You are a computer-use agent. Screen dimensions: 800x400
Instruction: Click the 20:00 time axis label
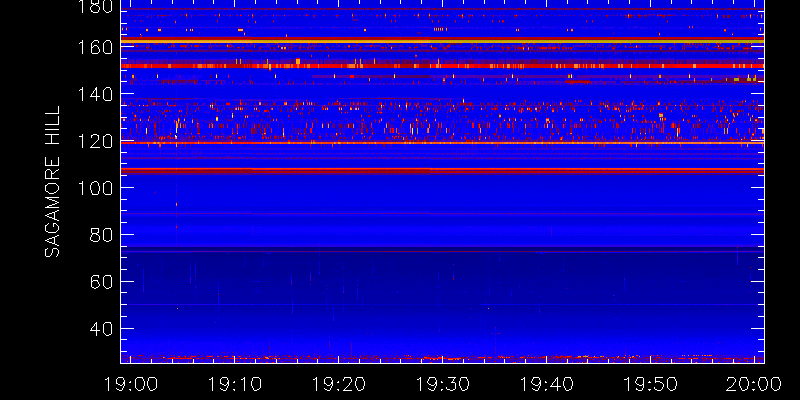pyautogui.click(x=755, y=383)
